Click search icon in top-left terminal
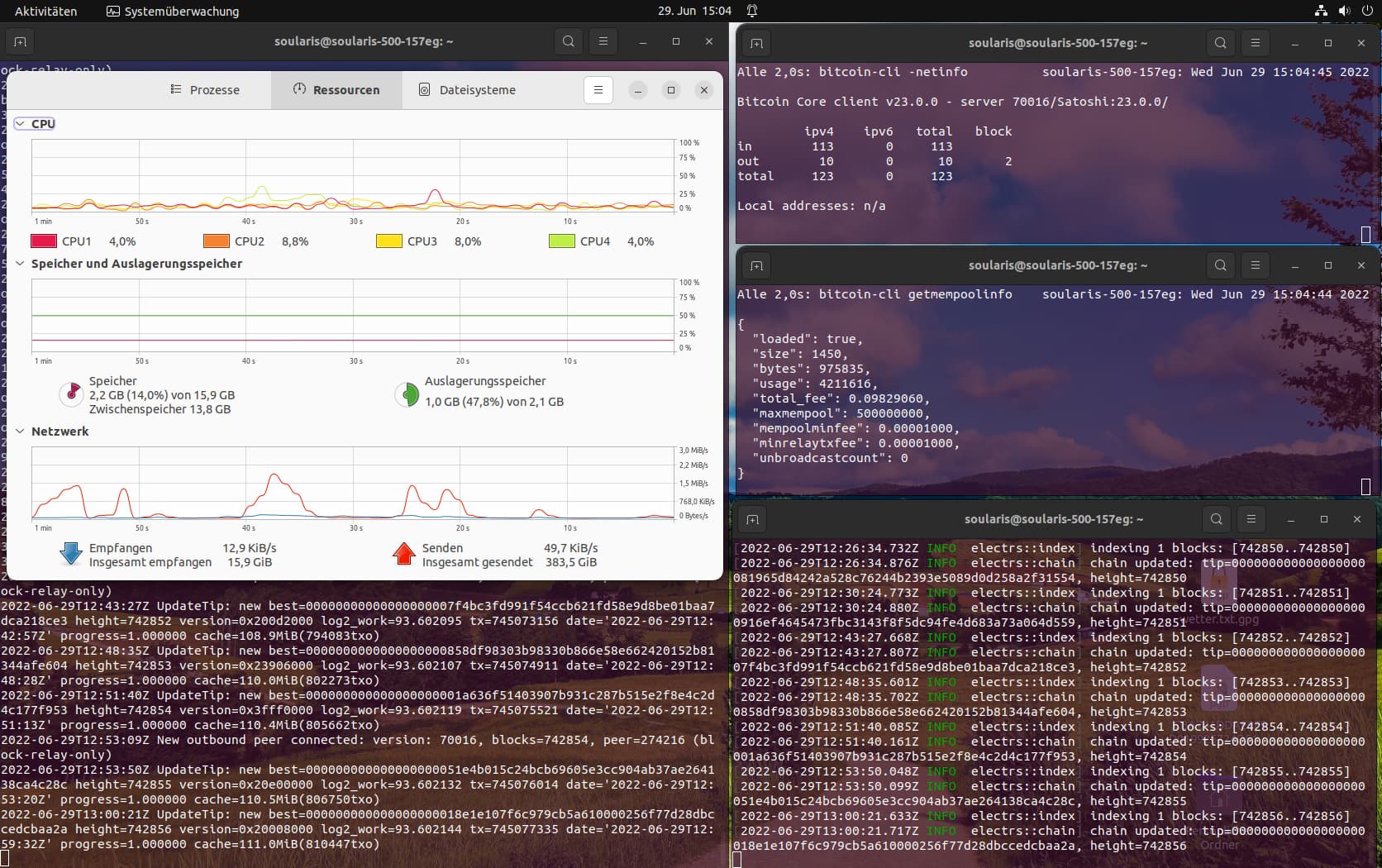1382x868 pixels. 569,41
